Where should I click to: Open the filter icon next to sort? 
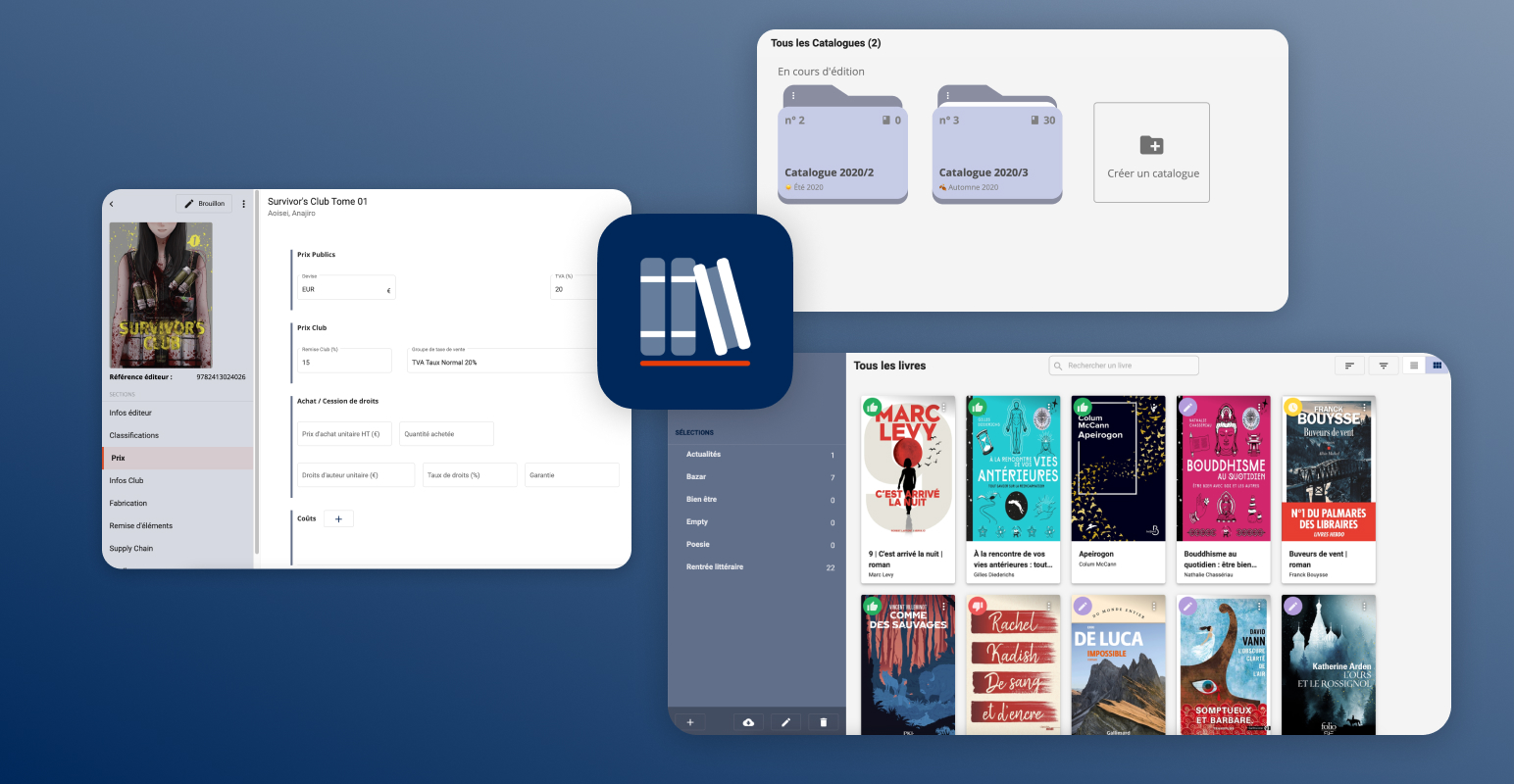tap(1384, 366)
